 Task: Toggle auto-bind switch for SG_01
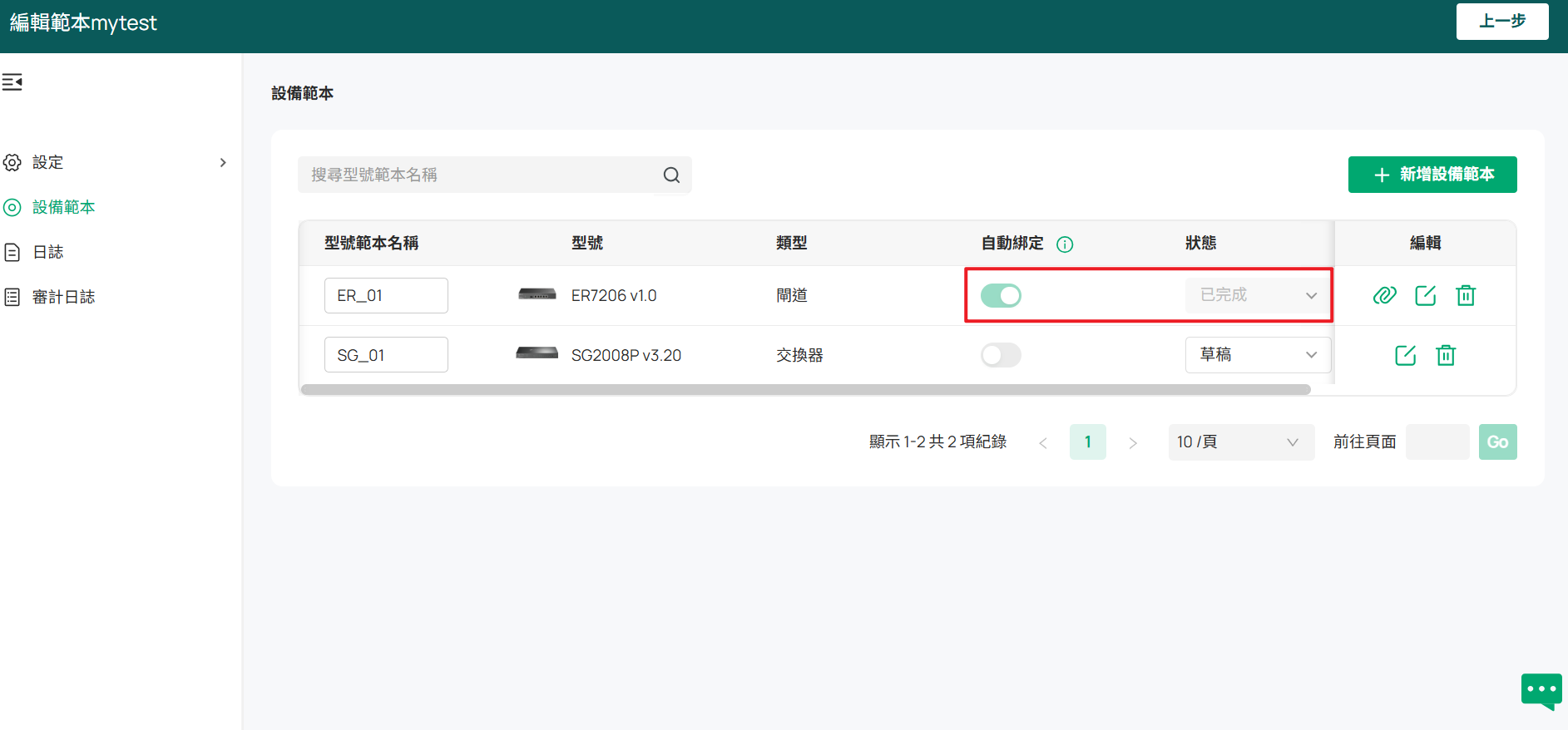pos(1001,355)
